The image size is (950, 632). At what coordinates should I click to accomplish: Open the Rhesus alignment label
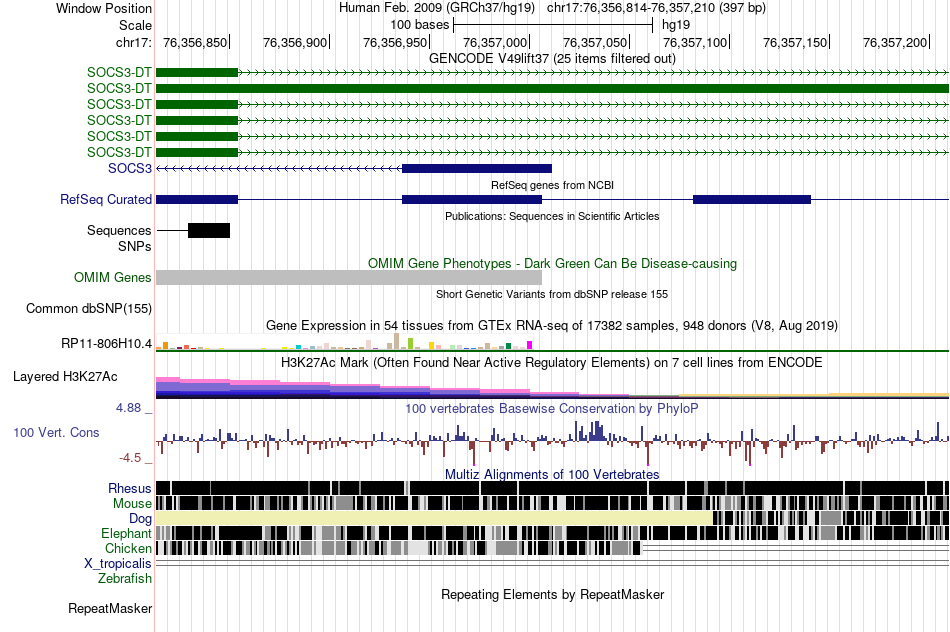(130, 488)
